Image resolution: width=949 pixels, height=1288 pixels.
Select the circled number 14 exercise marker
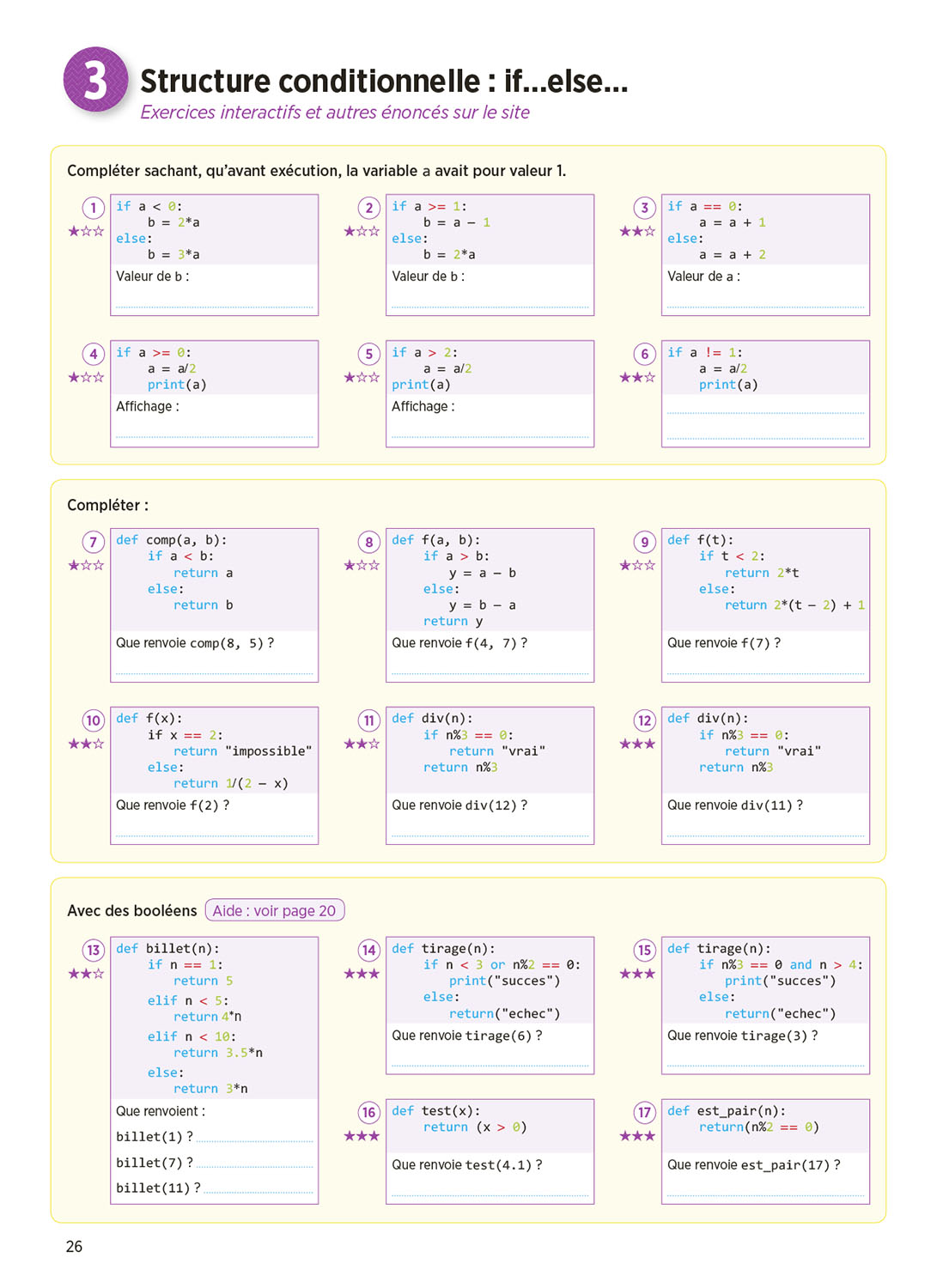[x=368, y=951]
